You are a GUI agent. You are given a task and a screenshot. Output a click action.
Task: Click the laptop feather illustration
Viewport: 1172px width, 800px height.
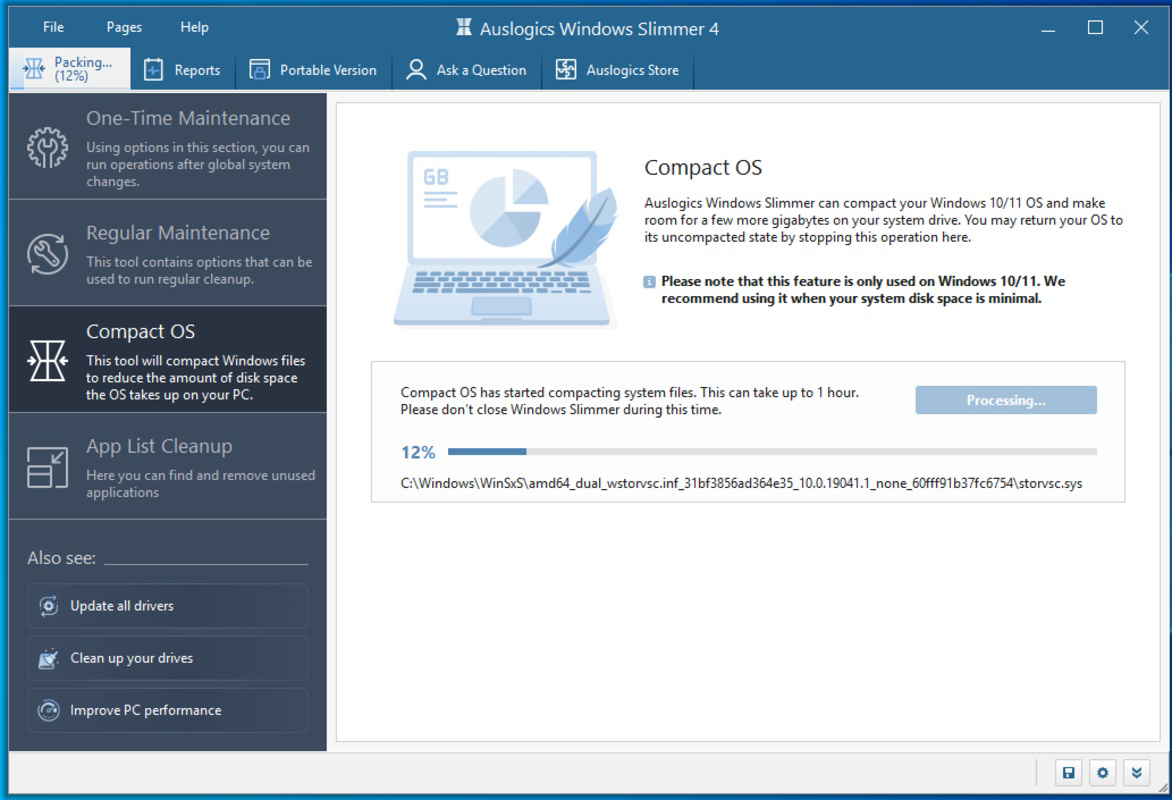(x=507, y=239)
